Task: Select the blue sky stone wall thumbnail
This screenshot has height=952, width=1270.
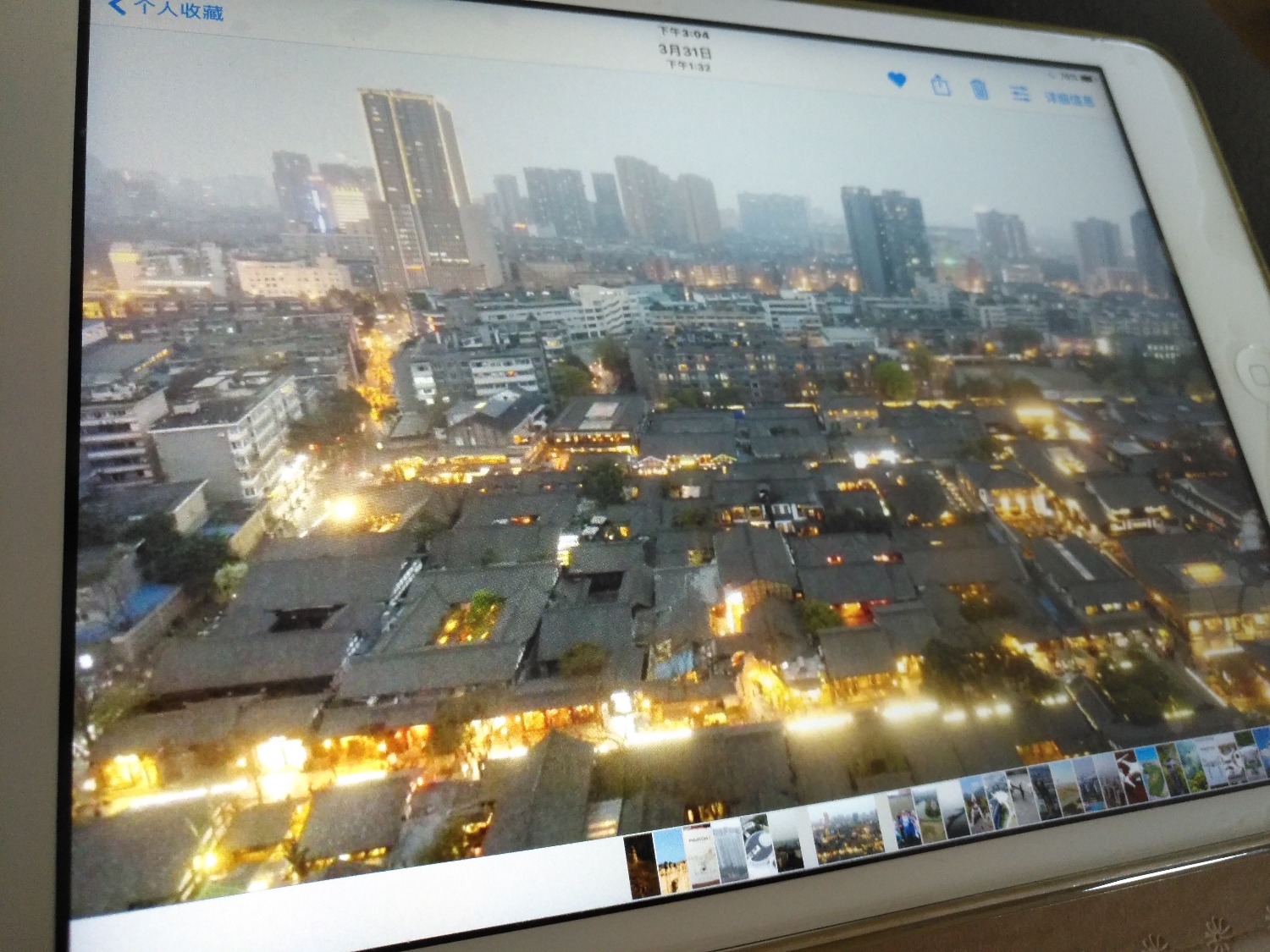Action: pos(672,861)
